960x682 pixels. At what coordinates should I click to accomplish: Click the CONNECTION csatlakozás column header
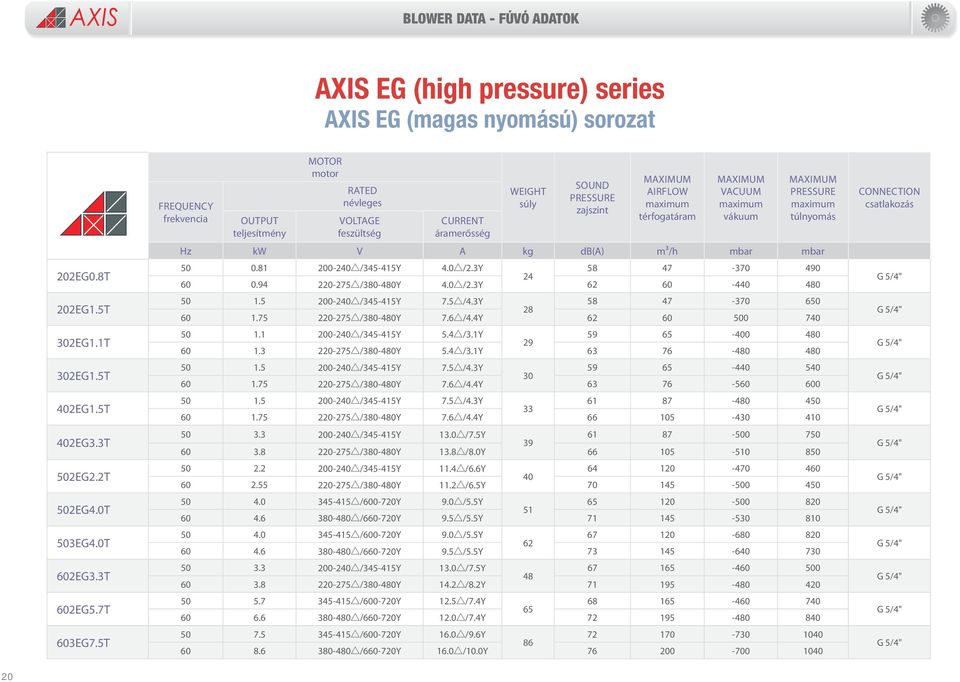[x=889, y=197]
